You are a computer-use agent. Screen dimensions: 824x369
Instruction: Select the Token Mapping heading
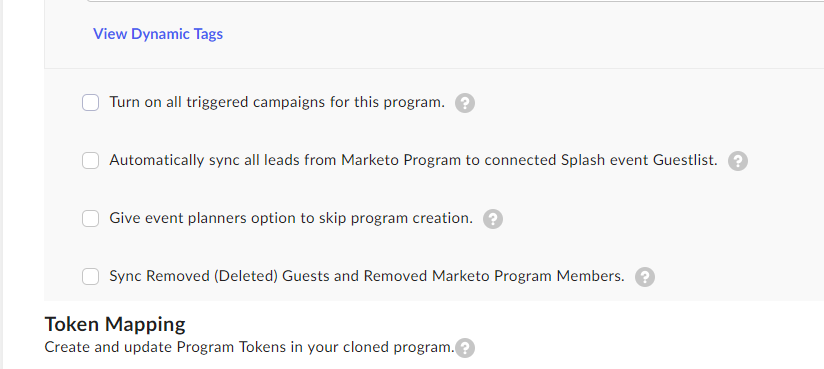[x=115, y=324]
